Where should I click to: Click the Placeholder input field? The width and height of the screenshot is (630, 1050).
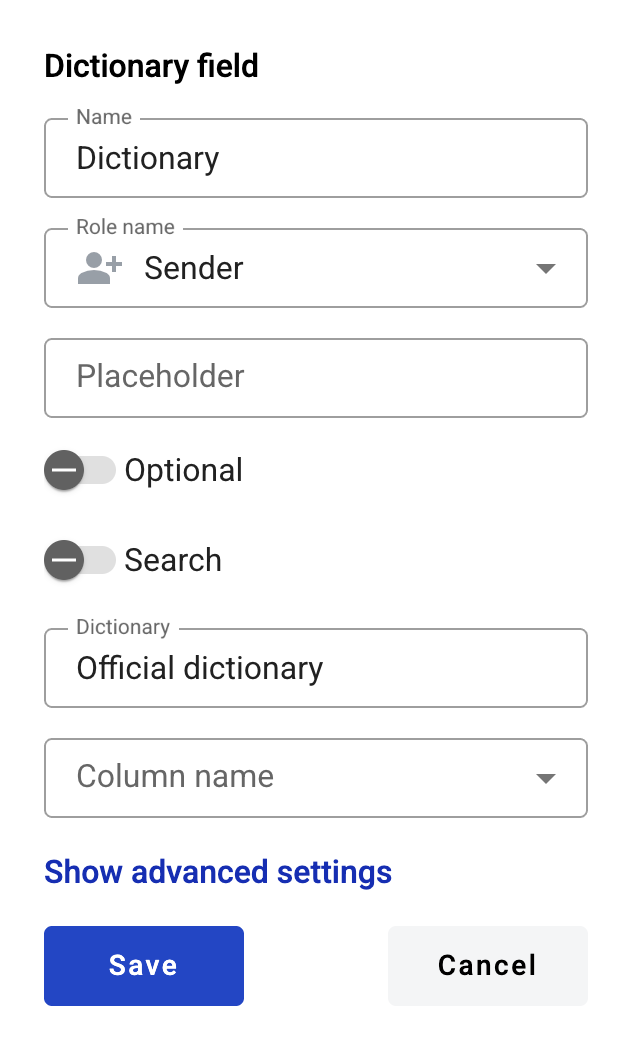316,378
